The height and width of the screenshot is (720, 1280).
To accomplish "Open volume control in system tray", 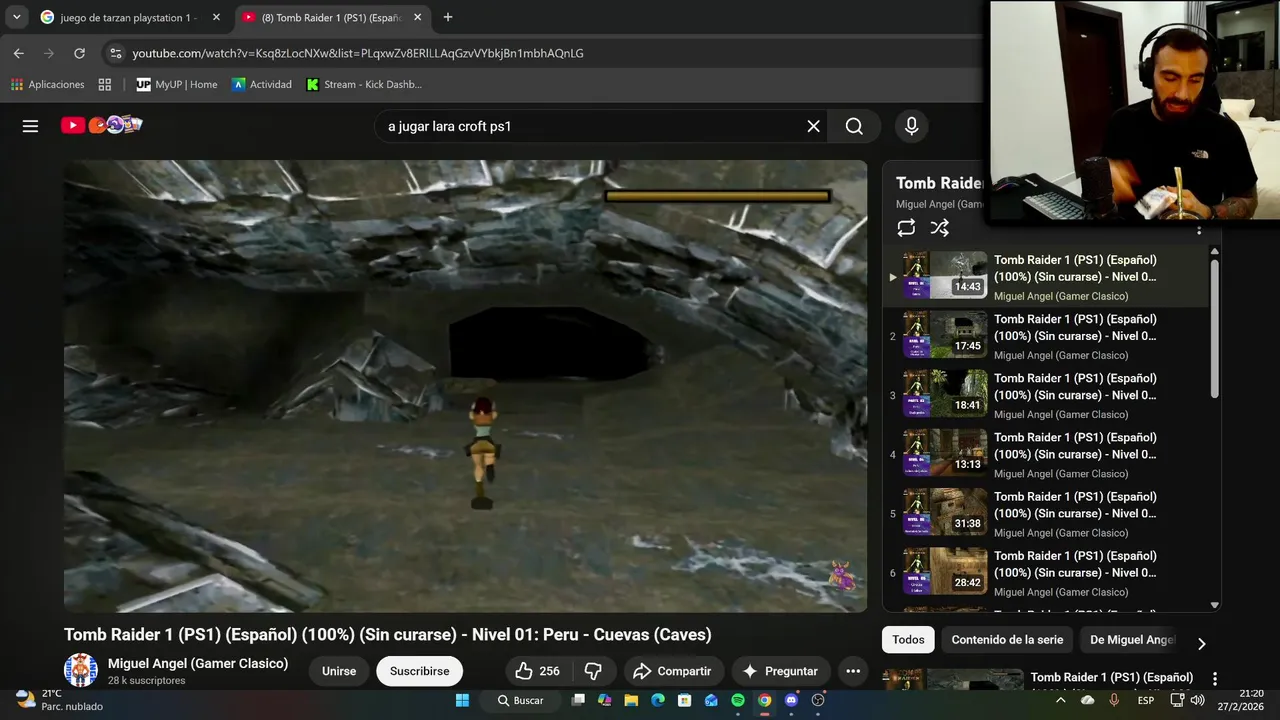I will pyautogui.click(x=1197, y=700).
